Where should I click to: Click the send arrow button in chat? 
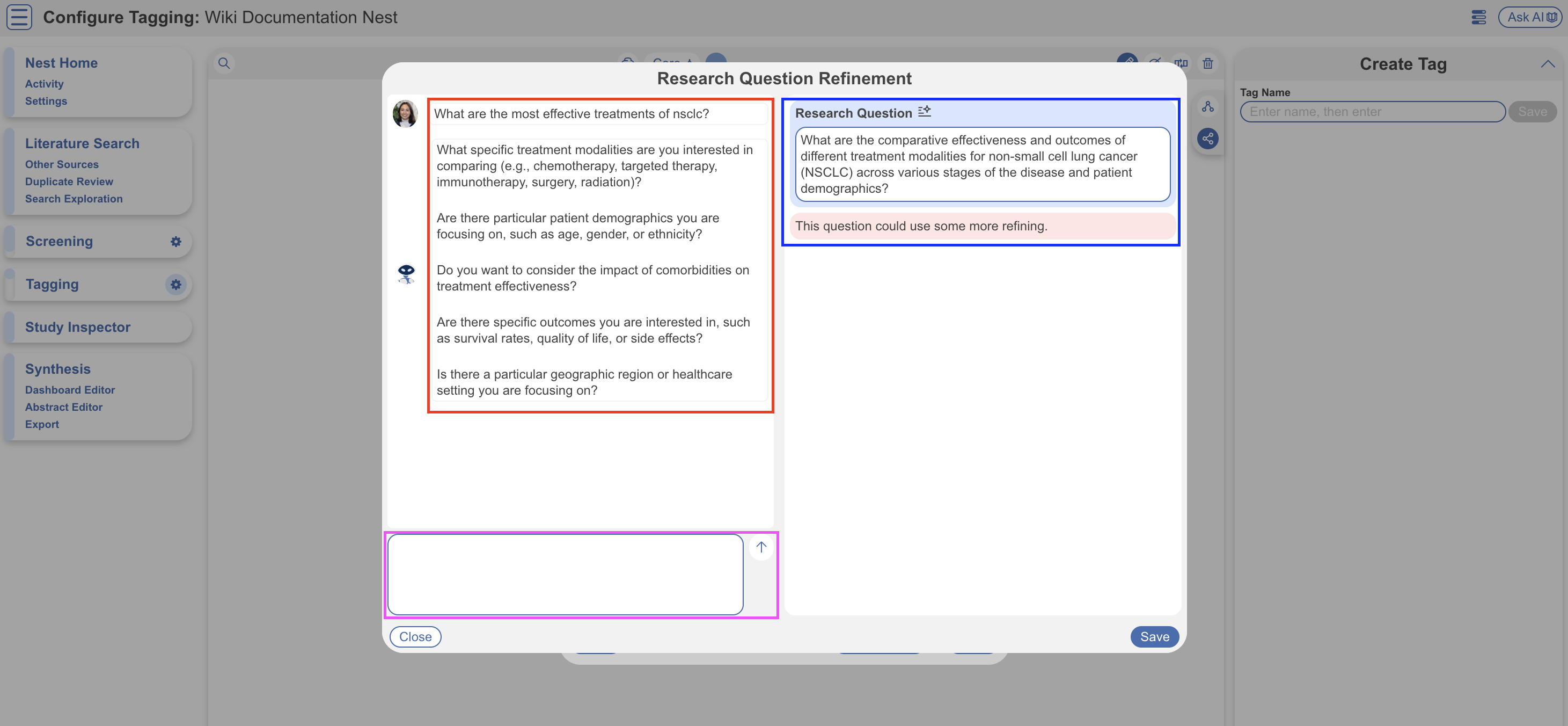pos(761,547)
